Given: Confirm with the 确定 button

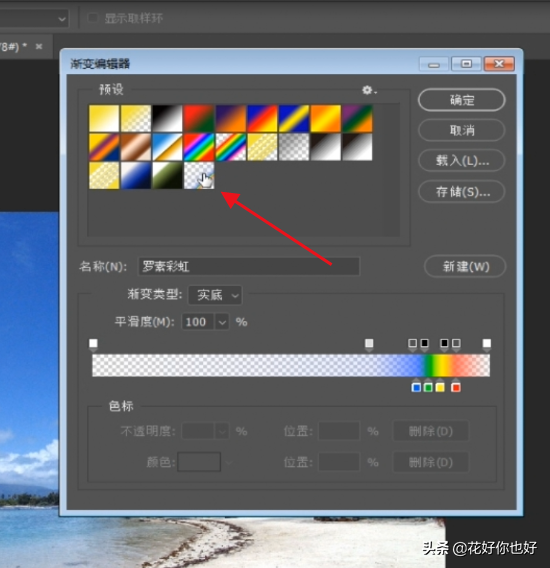Looking at the screenshot, I should pyautogui.click(x=462, y=100).
